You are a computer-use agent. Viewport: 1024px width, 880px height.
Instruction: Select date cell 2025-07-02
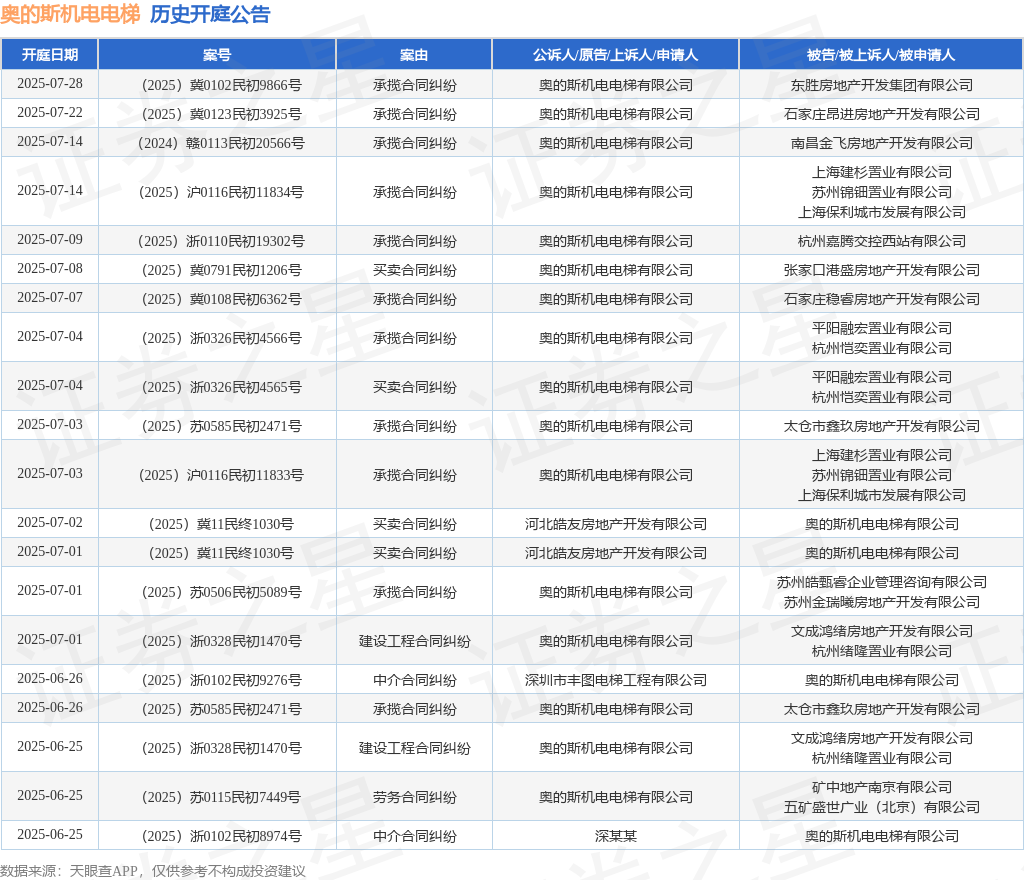pyautogui.click(x=50, y=522)
